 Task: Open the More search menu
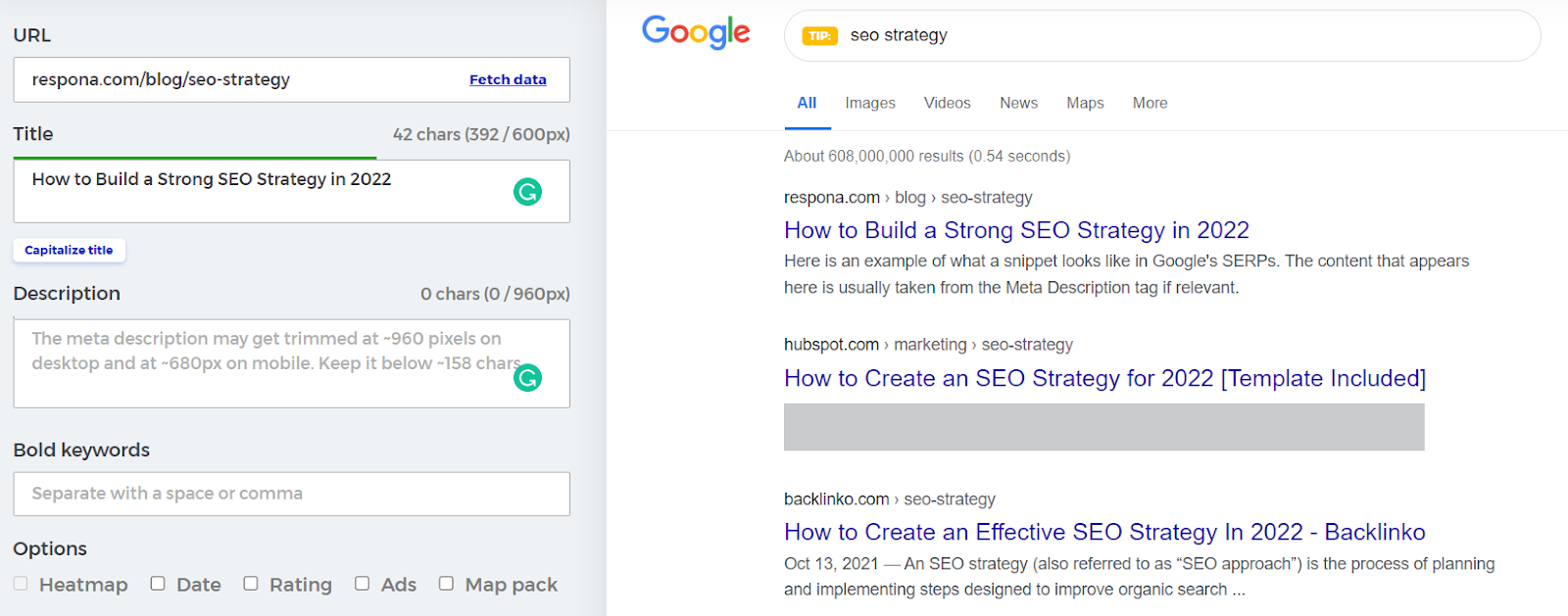[1150, 103]
